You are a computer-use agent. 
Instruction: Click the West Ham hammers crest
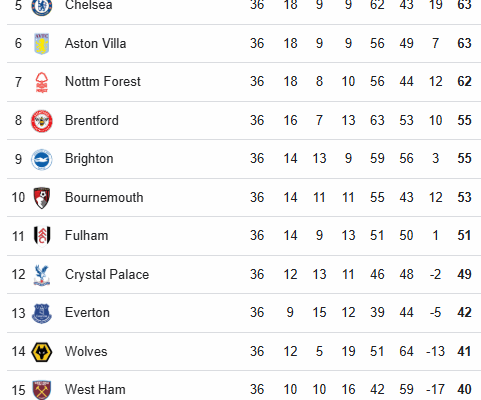coord(42,390)
